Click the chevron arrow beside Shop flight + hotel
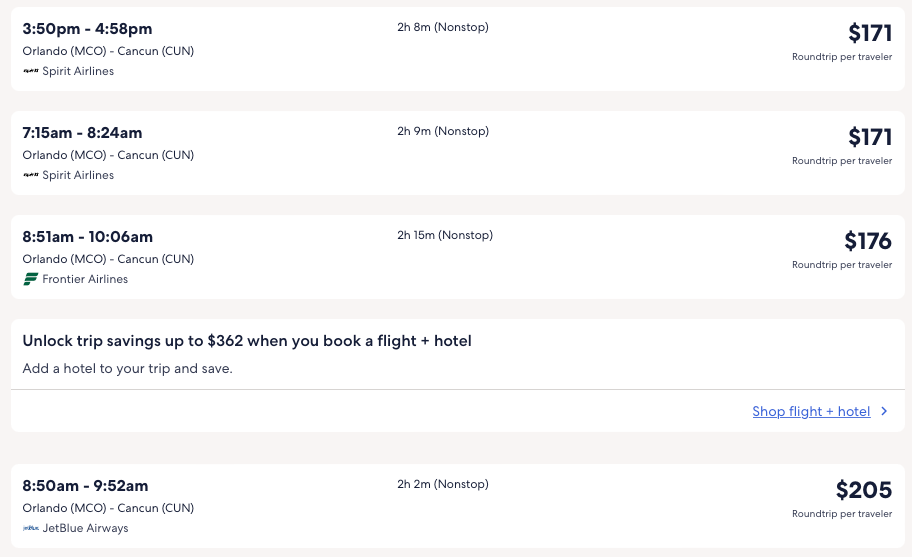The height and width of the screenshot is (557, 912). [884, 412]
